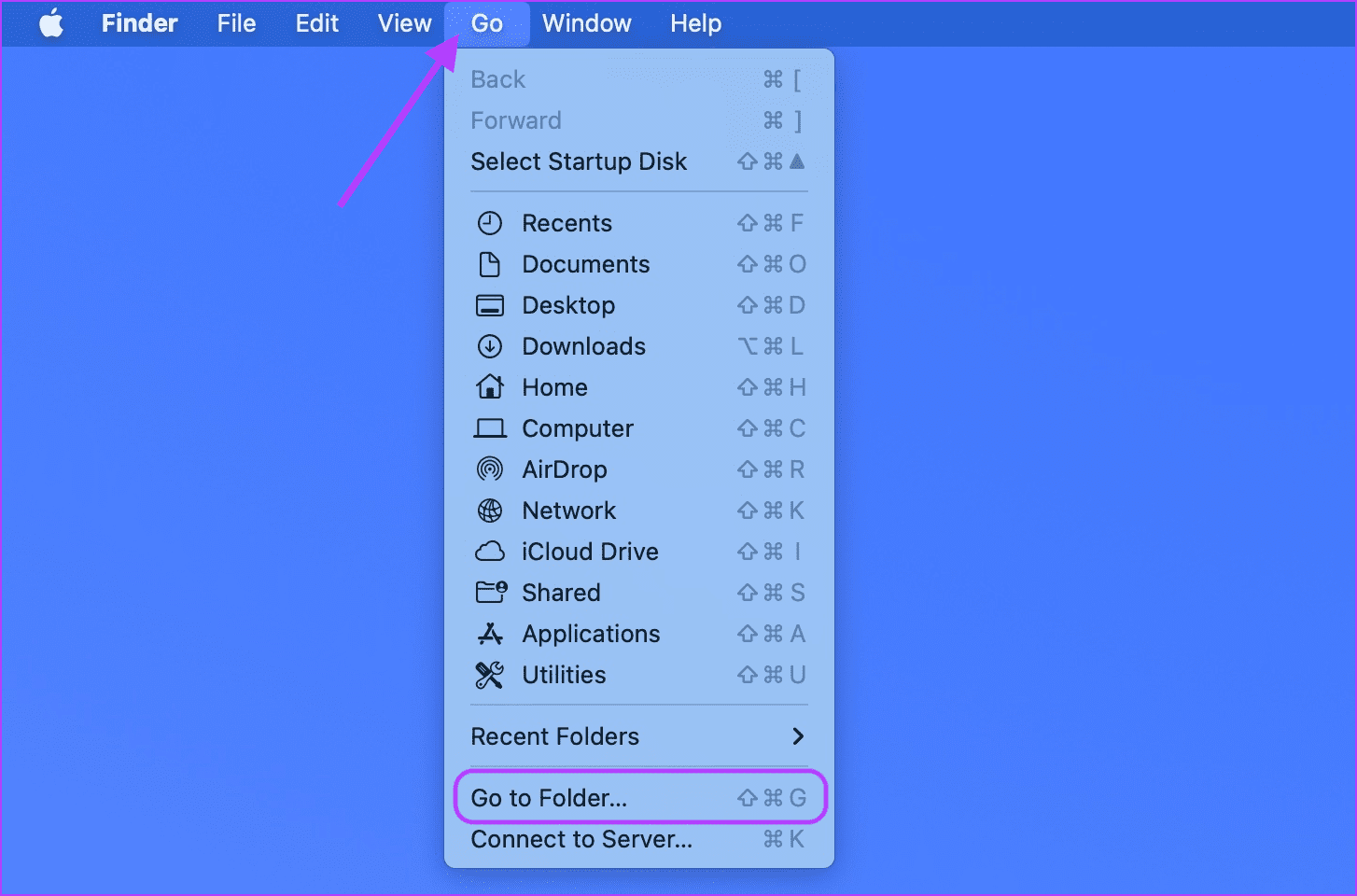Open Applications from the Go menu
The width and height of the screenshot is (1357, 896).
point(639,634)
